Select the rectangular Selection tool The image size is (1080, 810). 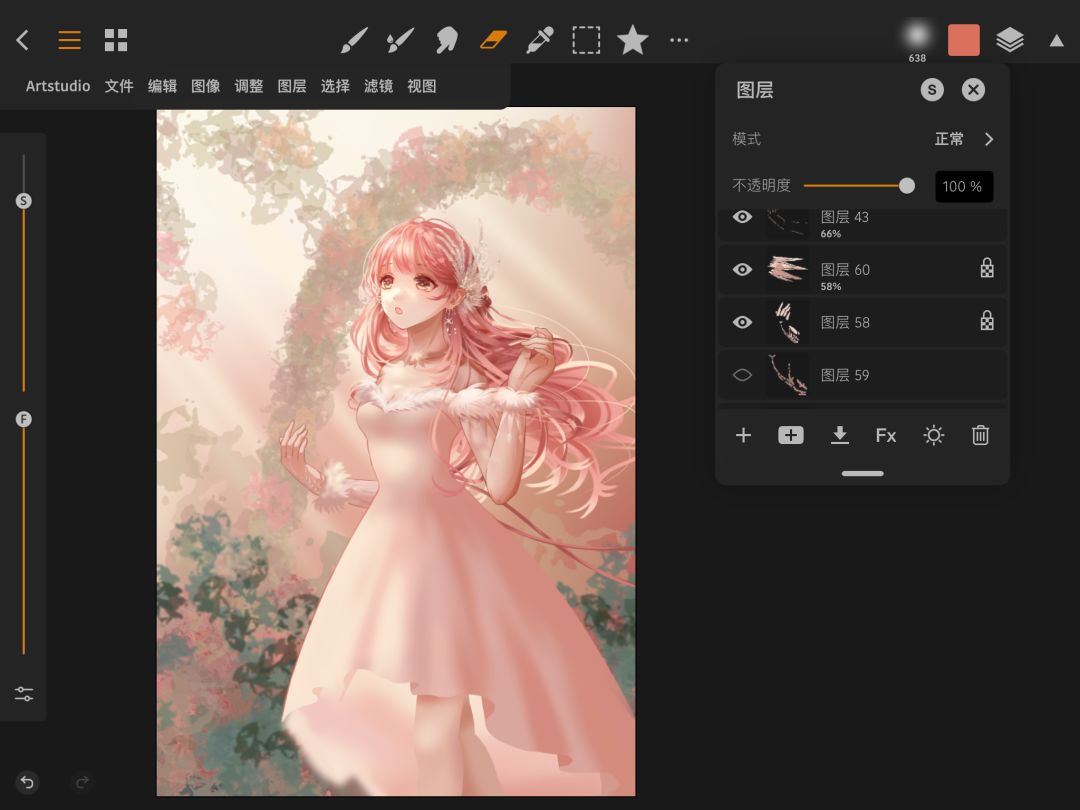coord(586,40)
